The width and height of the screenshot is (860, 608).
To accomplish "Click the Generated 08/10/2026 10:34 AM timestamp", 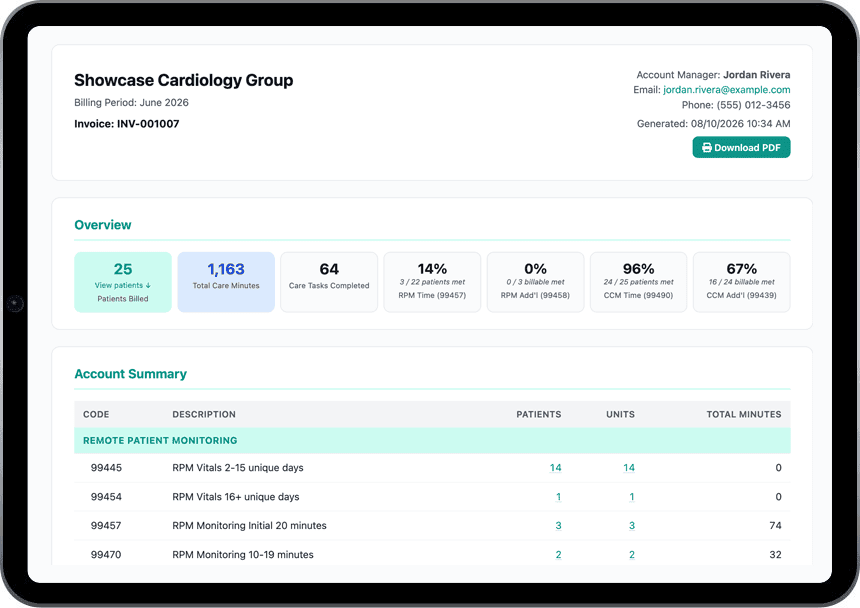I will point(714,123).
